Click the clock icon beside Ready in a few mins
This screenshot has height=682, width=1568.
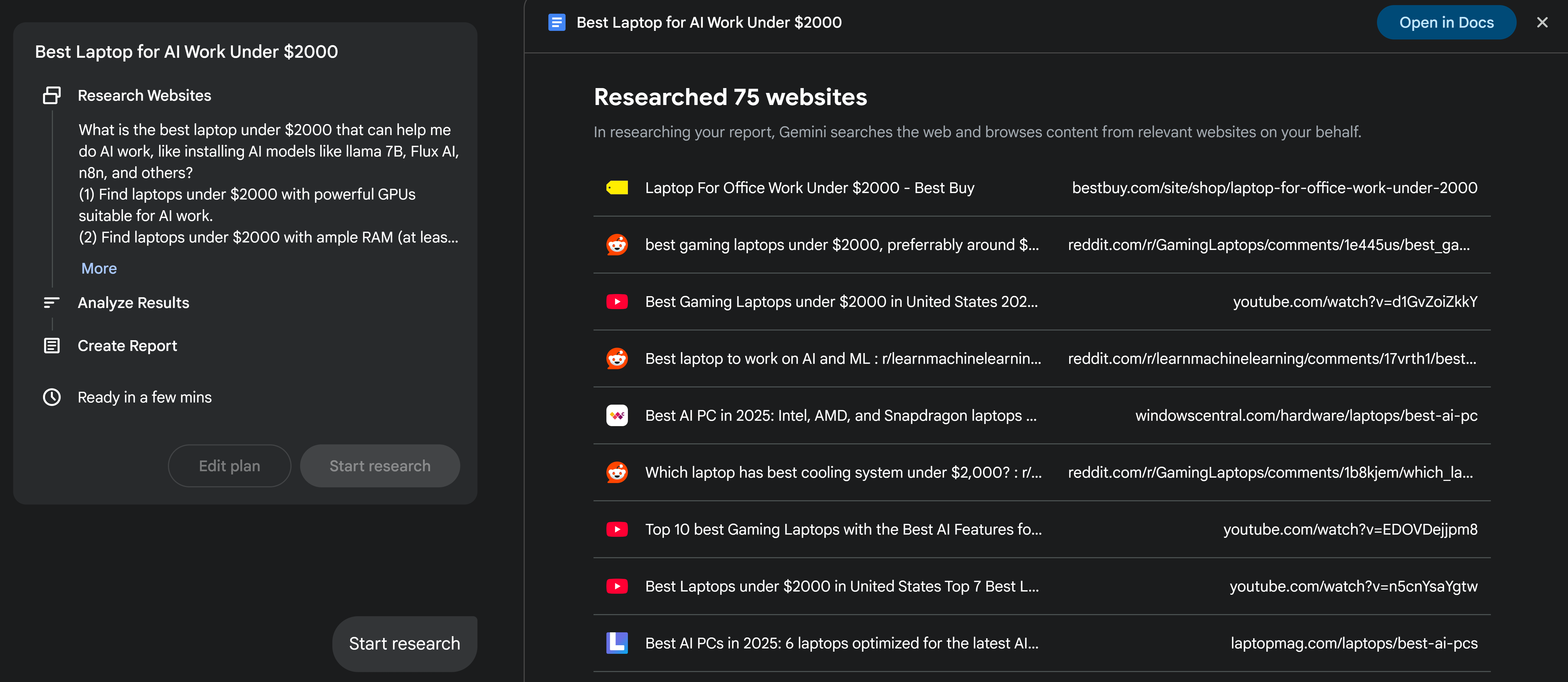[52, 397]
